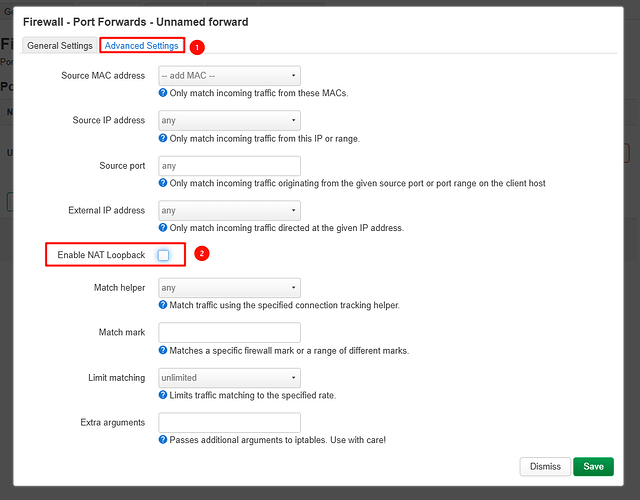Click help icon under Match helper
This screenshot has width=640, height=500.
point(163,305)
